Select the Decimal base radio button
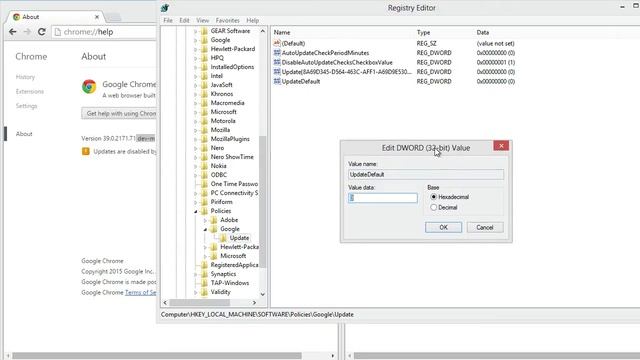640x360 pixels. (433, 207)
